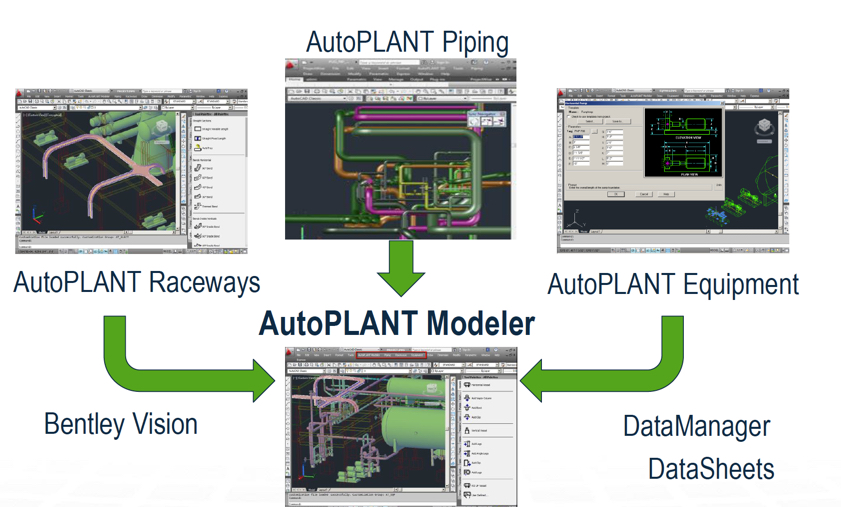Open the workspace dropdown in the Raceways window
The width and height of the screenshot is (841, 507).
tap(37, 107)
